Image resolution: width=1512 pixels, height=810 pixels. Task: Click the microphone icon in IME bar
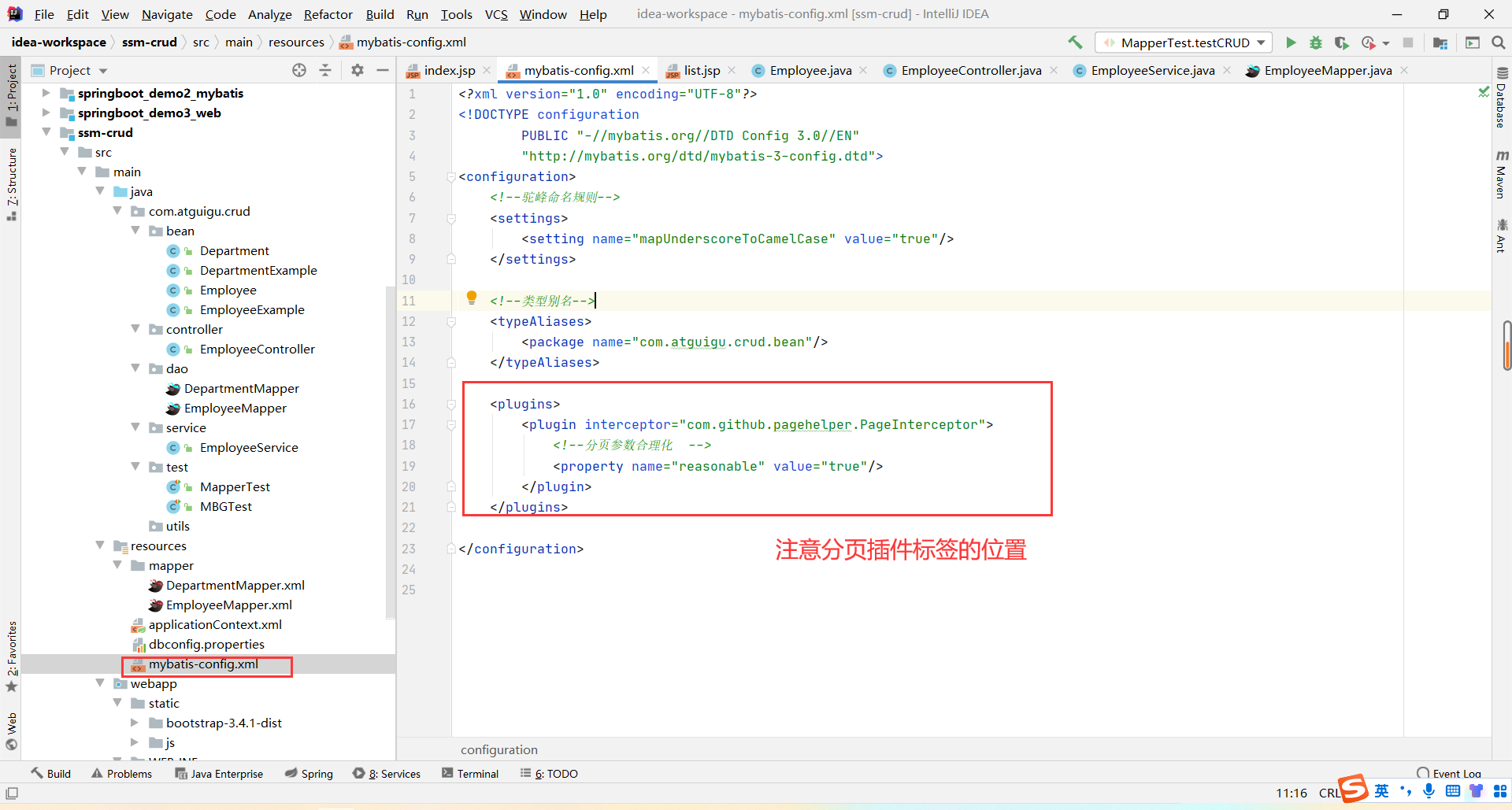coord(1429,791)
